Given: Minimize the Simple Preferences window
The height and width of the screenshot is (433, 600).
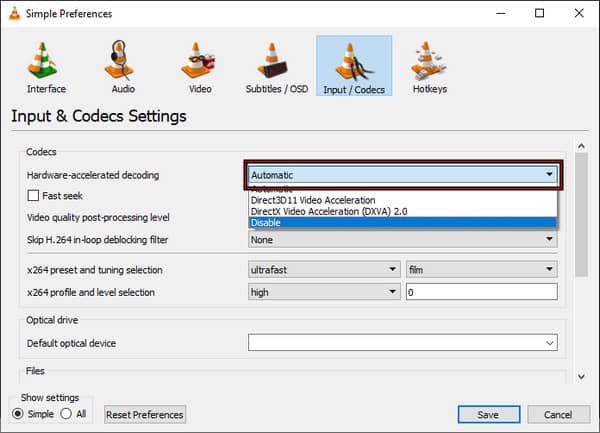Looking at the screenshot, I should pos(501,13).
